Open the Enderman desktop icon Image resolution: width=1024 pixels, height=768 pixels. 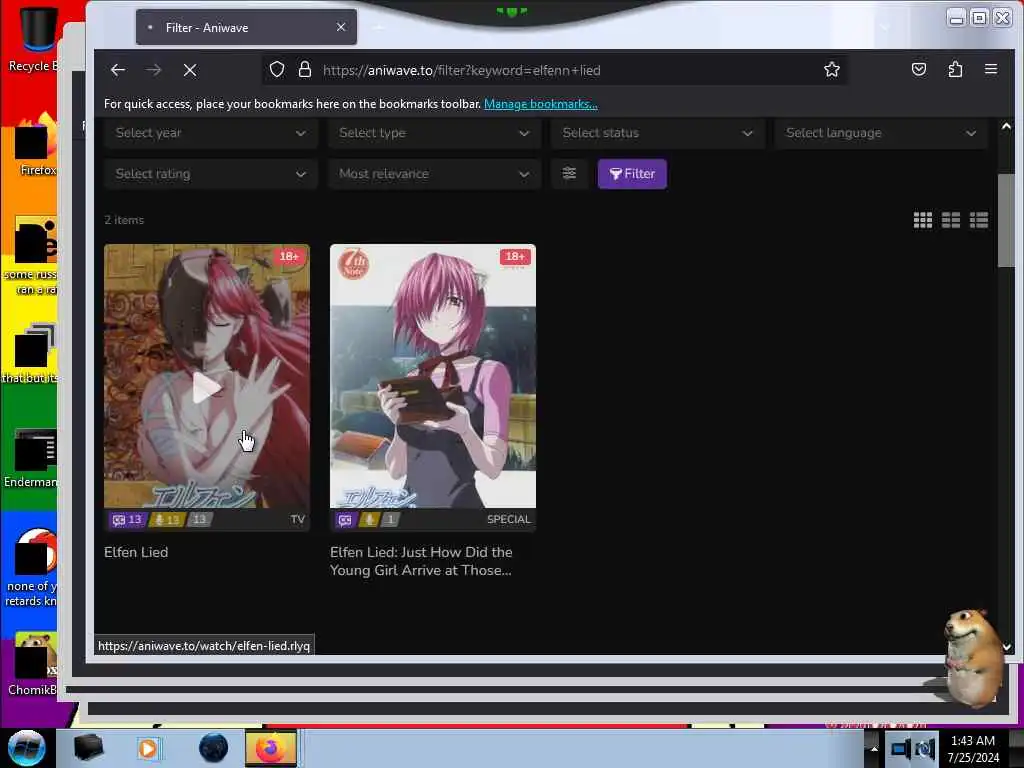(33, 458)
